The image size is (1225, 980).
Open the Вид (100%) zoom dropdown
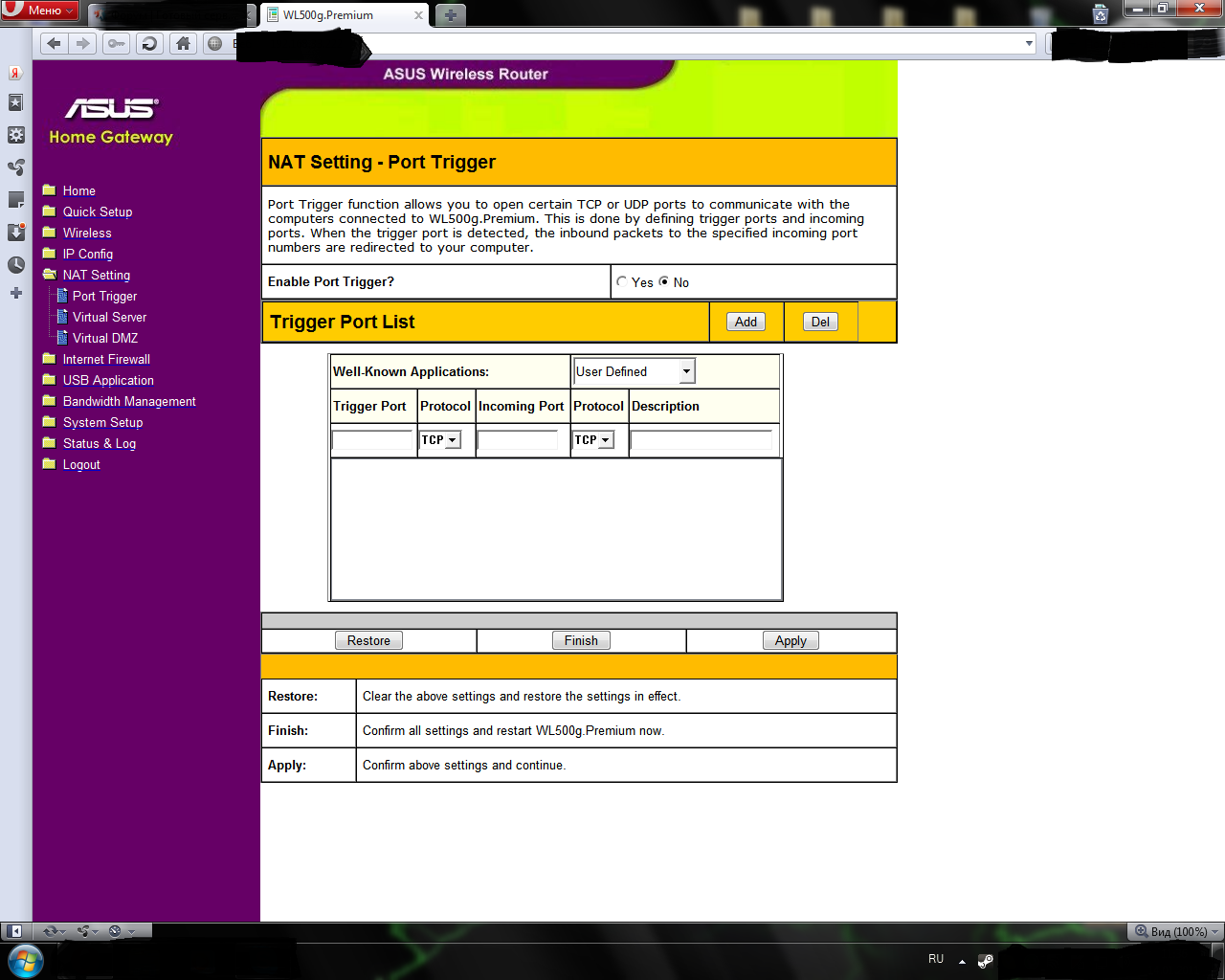[x=1177, y=931]
